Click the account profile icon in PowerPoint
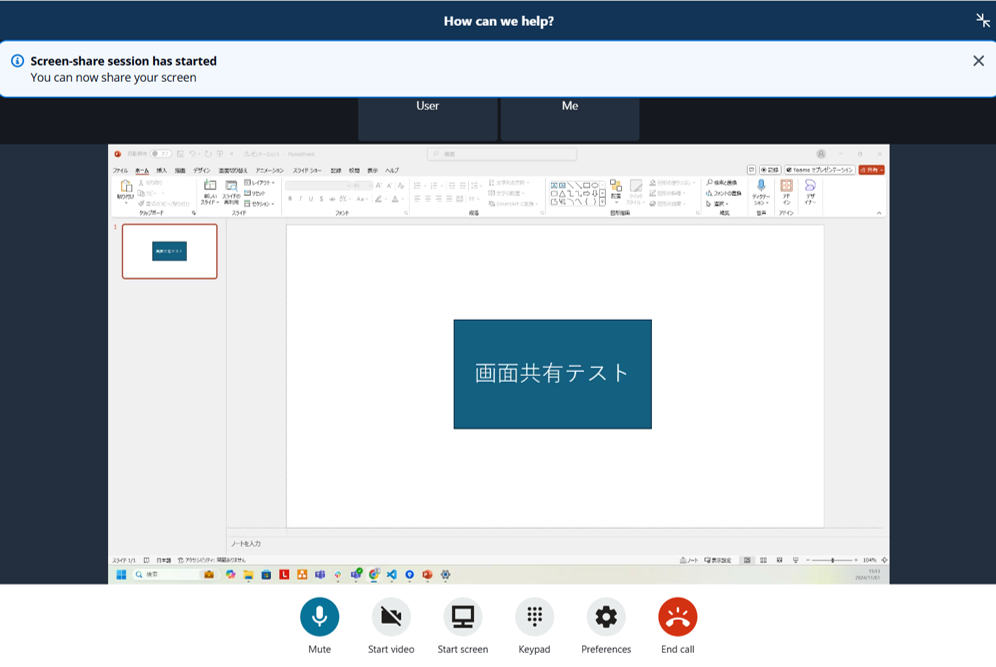The width and height of the screenshot is (996, 667). pos(821,154)
